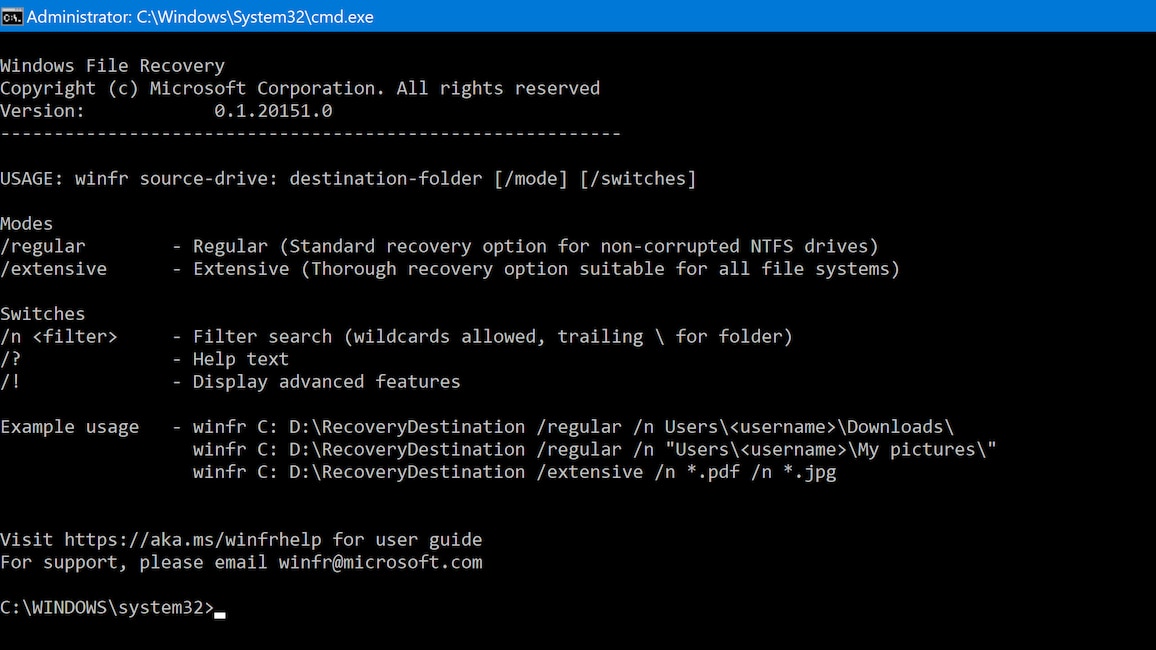Click the first example with Downloads\ path
1156x650 pixels.
point(573,427)
